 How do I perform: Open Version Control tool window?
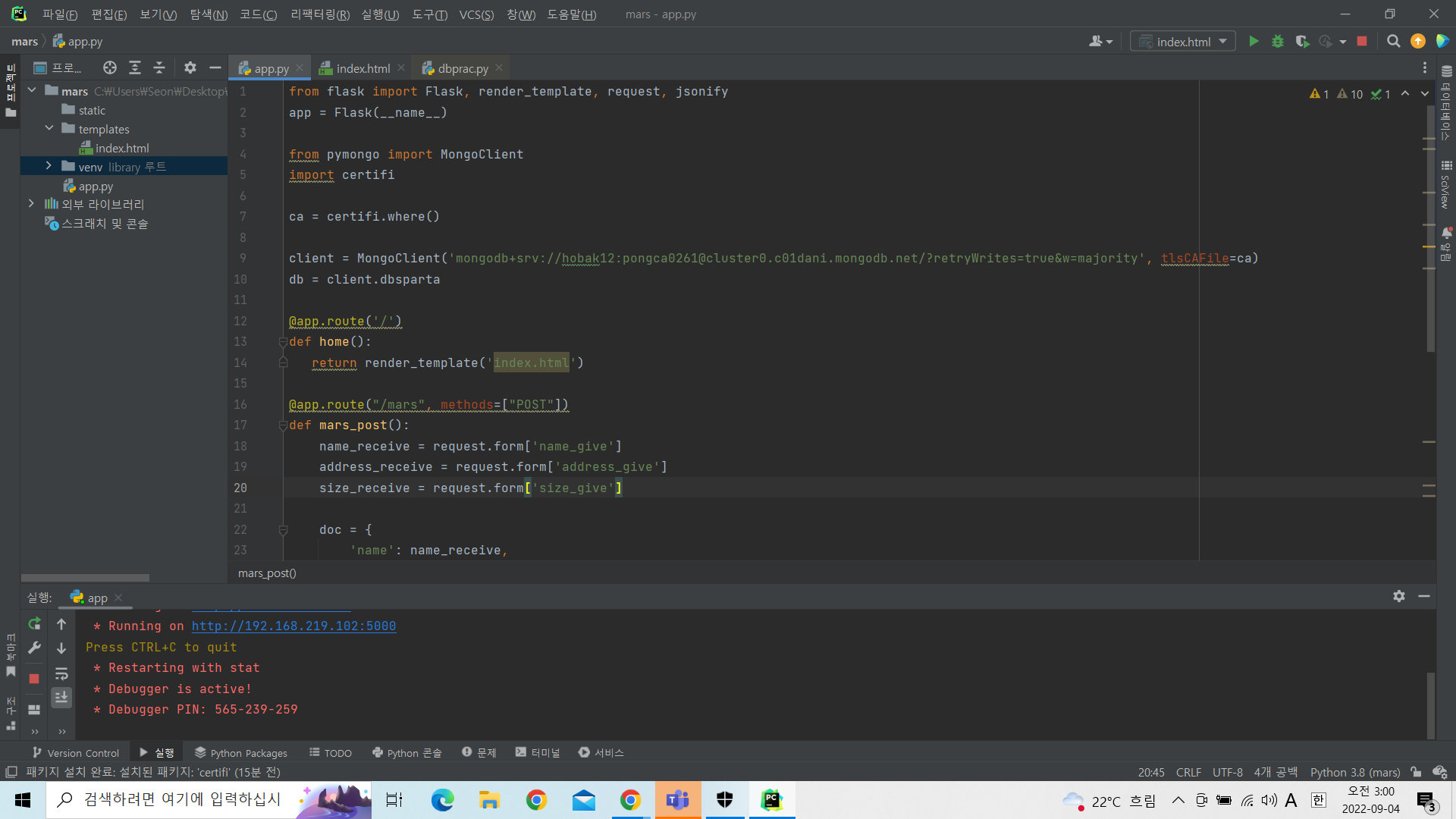[76, 752]
